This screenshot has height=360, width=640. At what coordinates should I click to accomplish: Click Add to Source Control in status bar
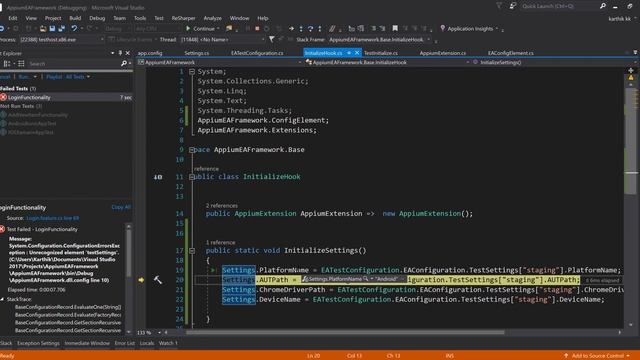point(598,356)
